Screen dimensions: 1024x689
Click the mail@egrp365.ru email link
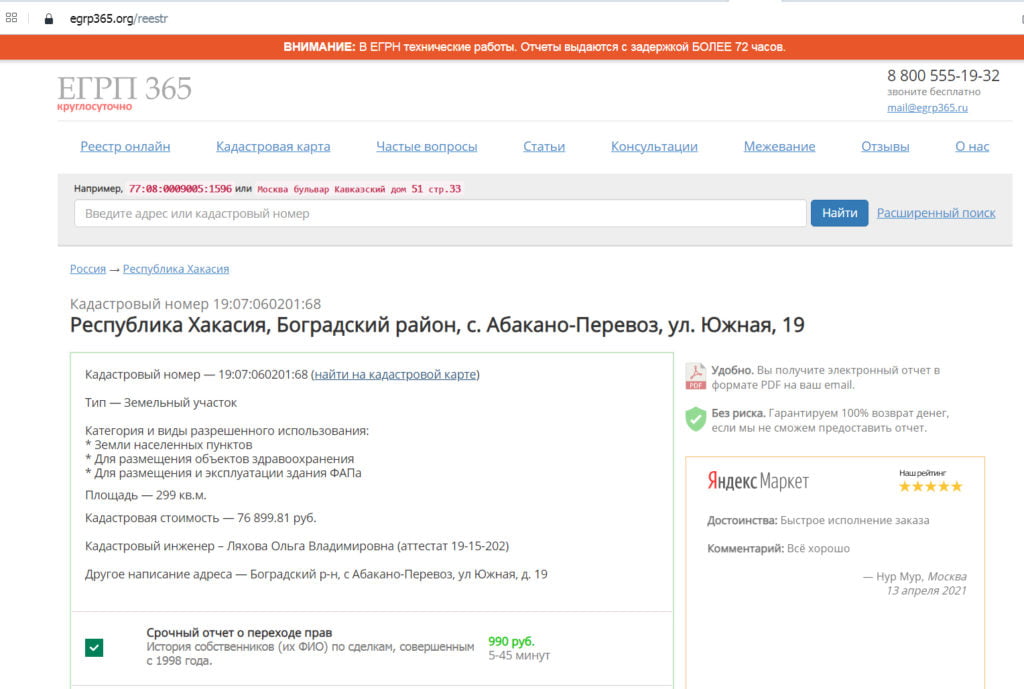(x=927, y=108)
